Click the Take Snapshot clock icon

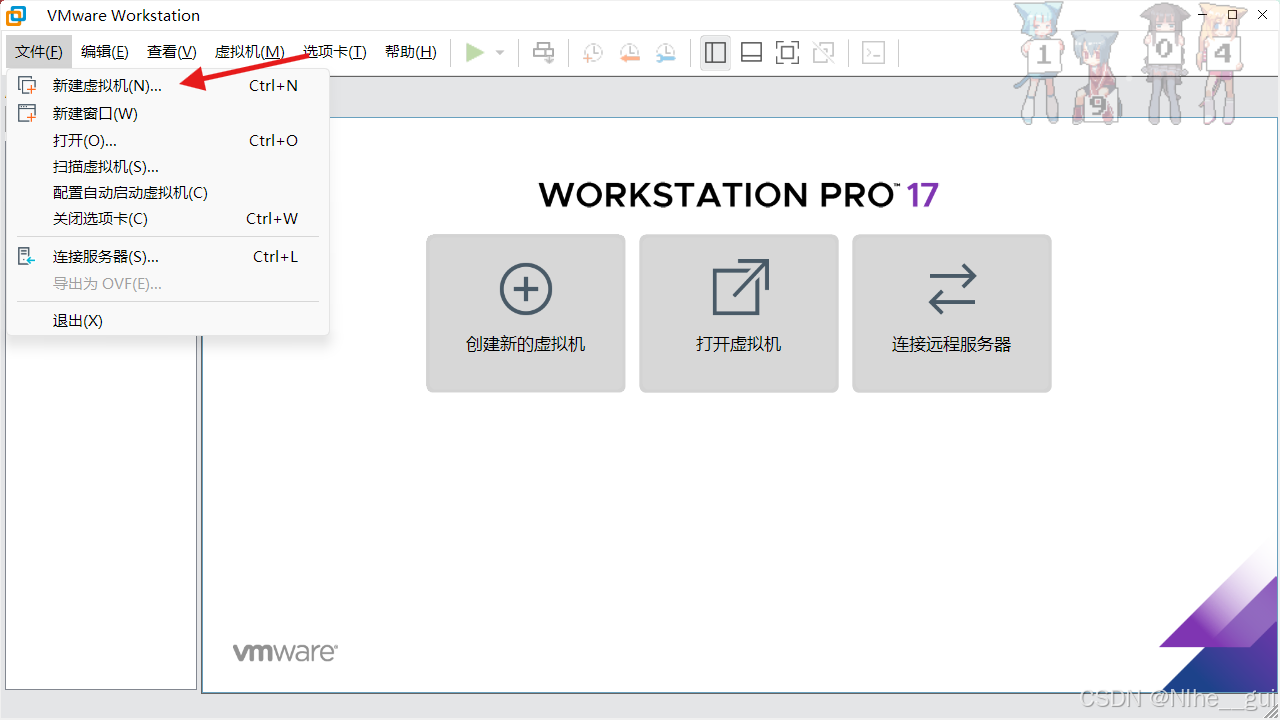(593, 53)
